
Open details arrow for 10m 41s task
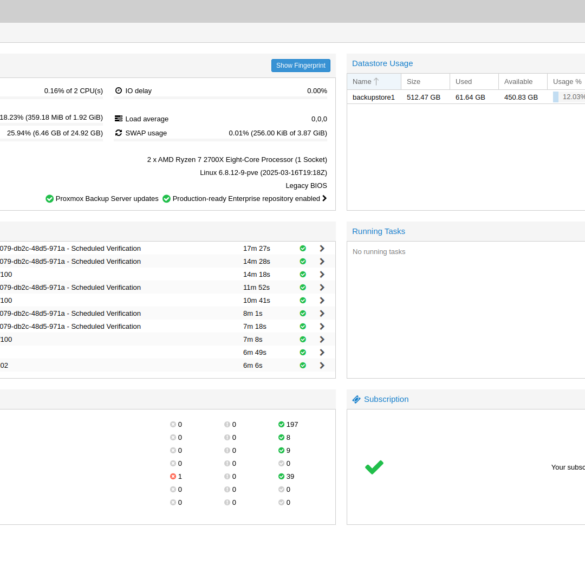(322, 300)
